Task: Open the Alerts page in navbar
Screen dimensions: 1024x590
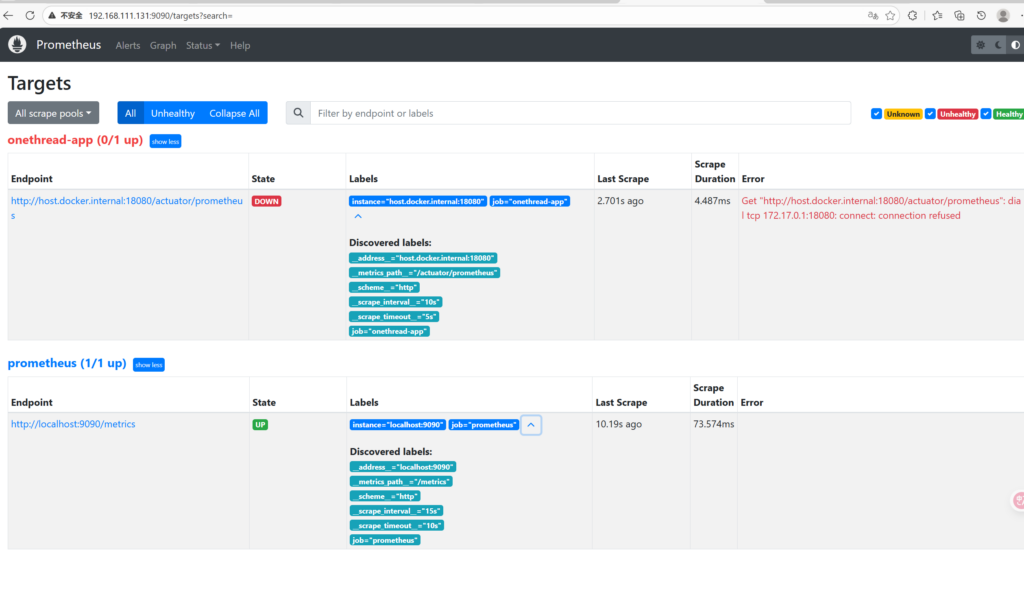Action: [128, 45]
